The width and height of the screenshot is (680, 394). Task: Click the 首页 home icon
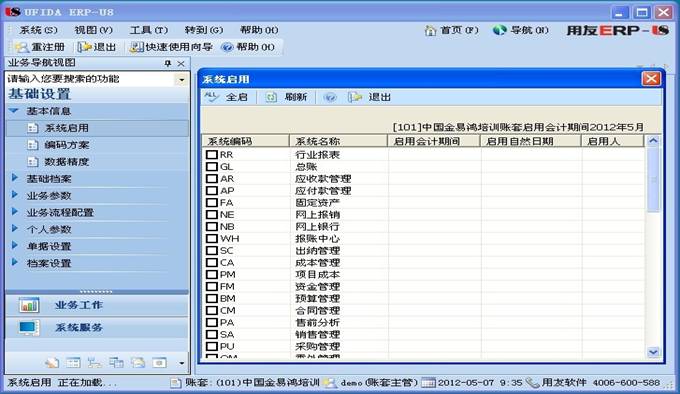(x=431, y=30)
